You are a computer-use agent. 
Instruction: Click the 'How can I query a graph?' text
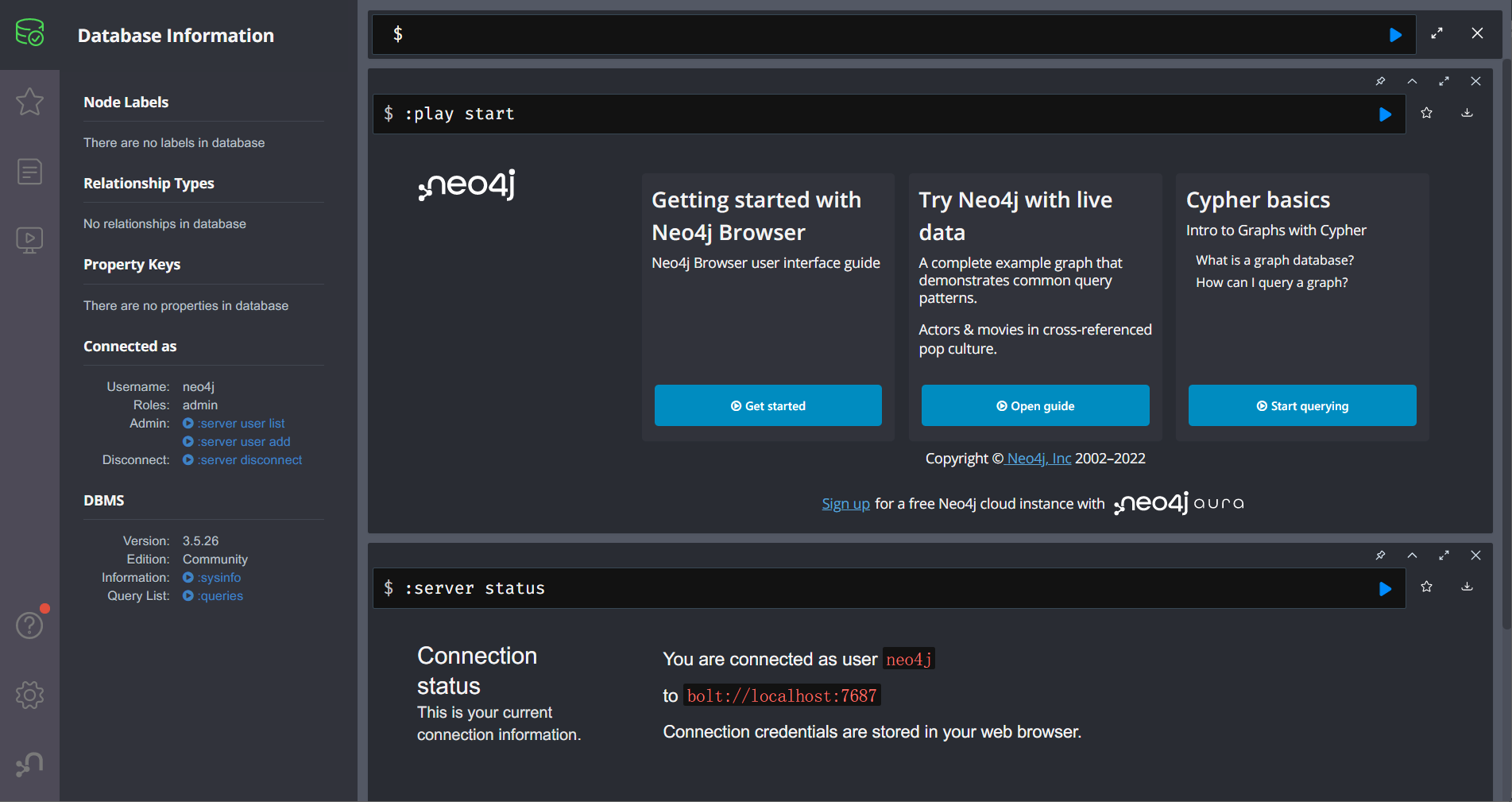(x=1271, y=283)
